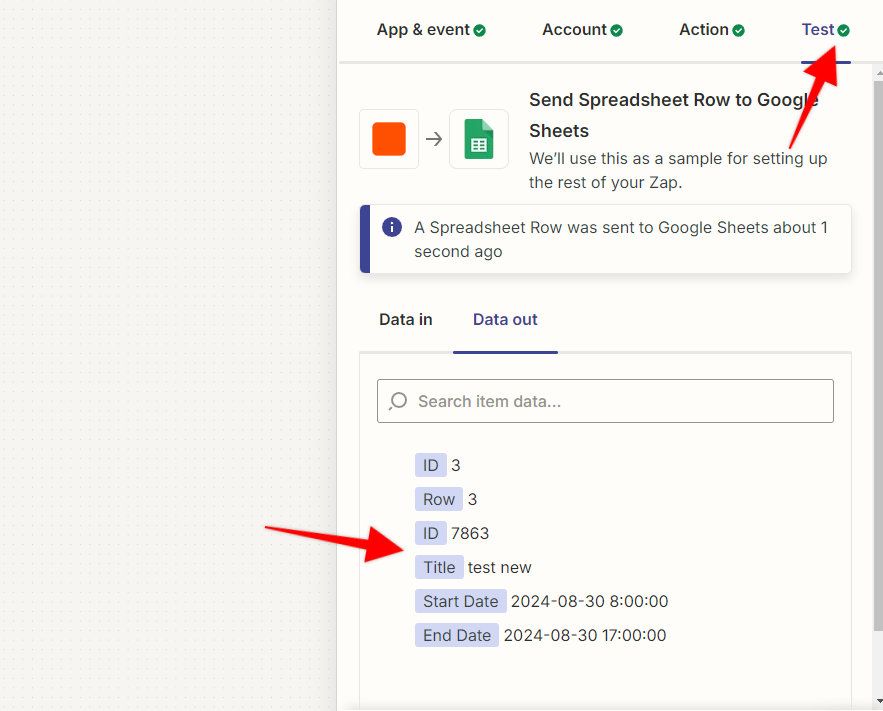Click the orange trigger app icon
This screenshot has height=711, width=883.
point(389,139)
